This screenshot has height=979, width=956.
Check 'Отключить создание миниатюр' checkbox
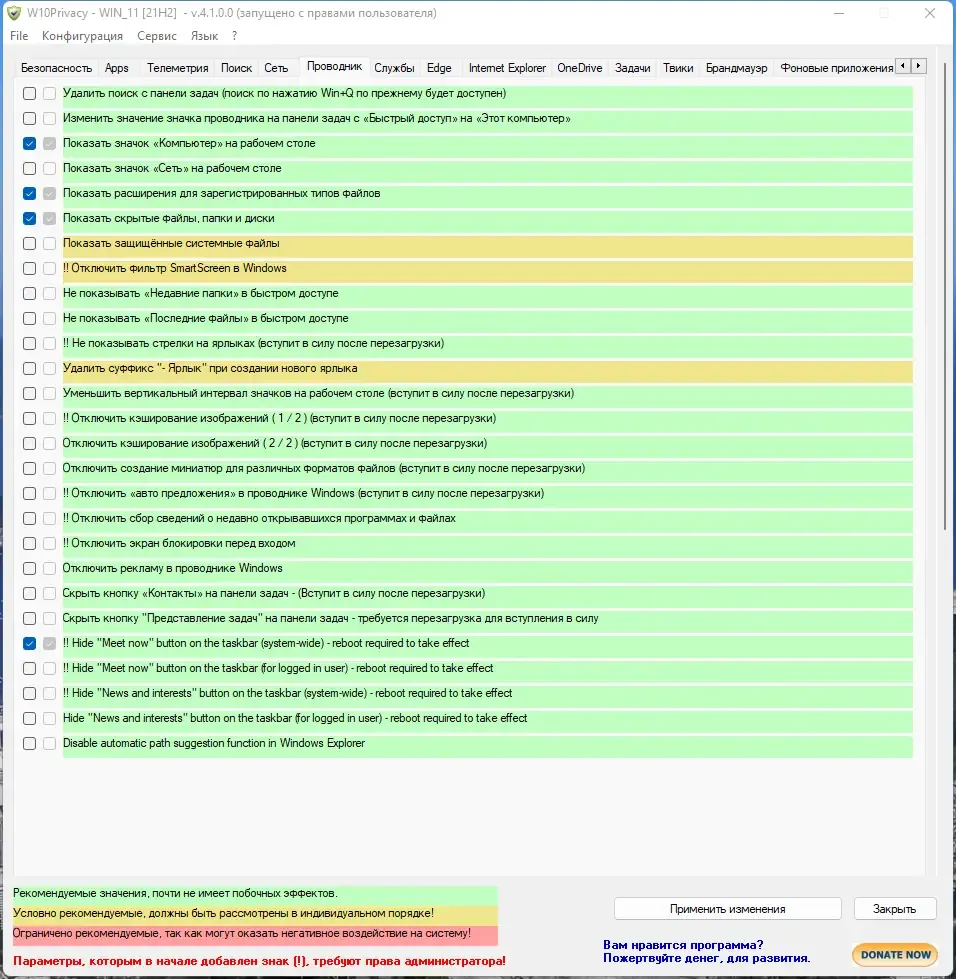pyautogui.click(x=29, y=468)
